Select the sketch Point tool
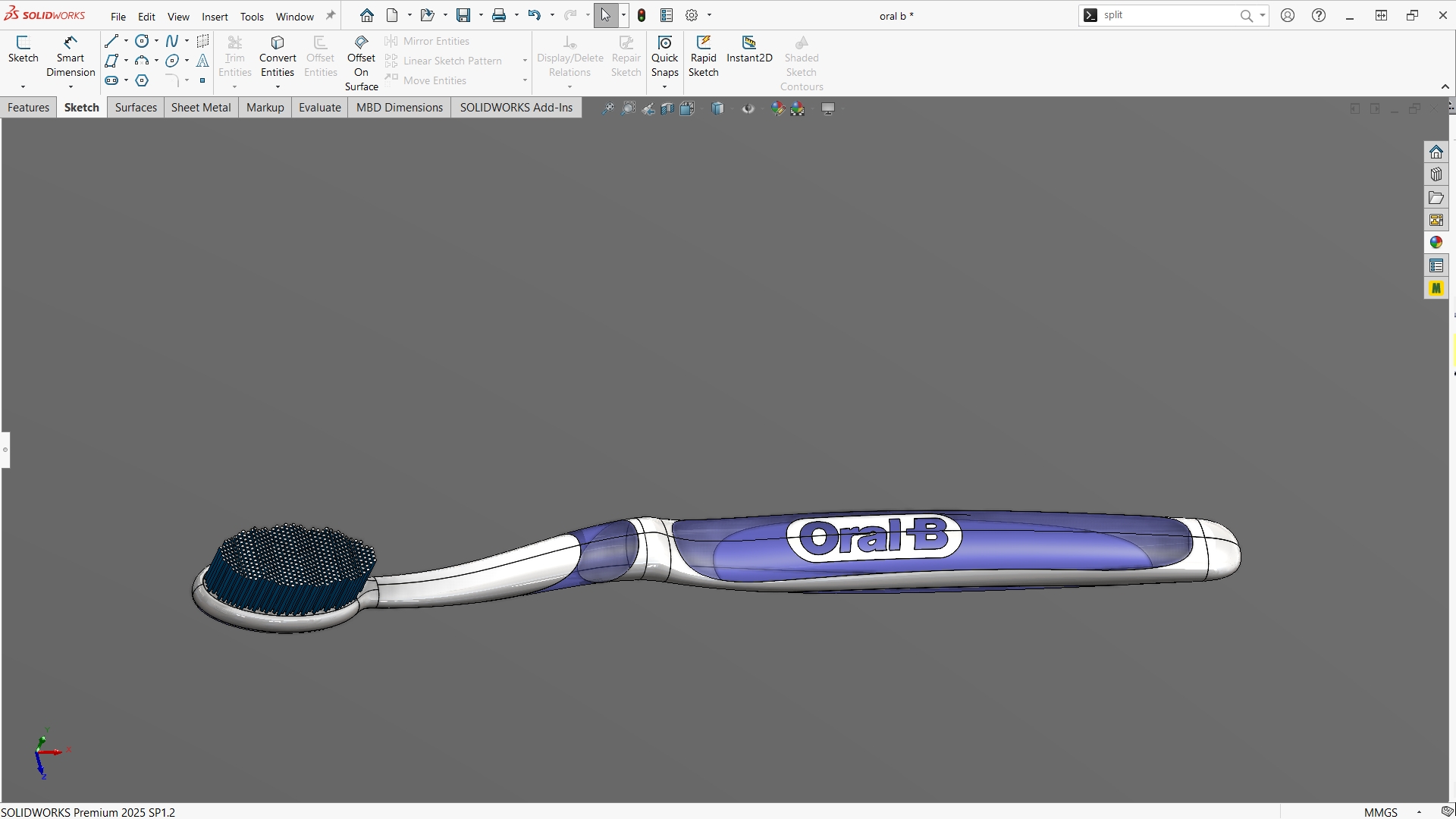The width and height of the screenshot is (1456, 819). coord(202,80)
